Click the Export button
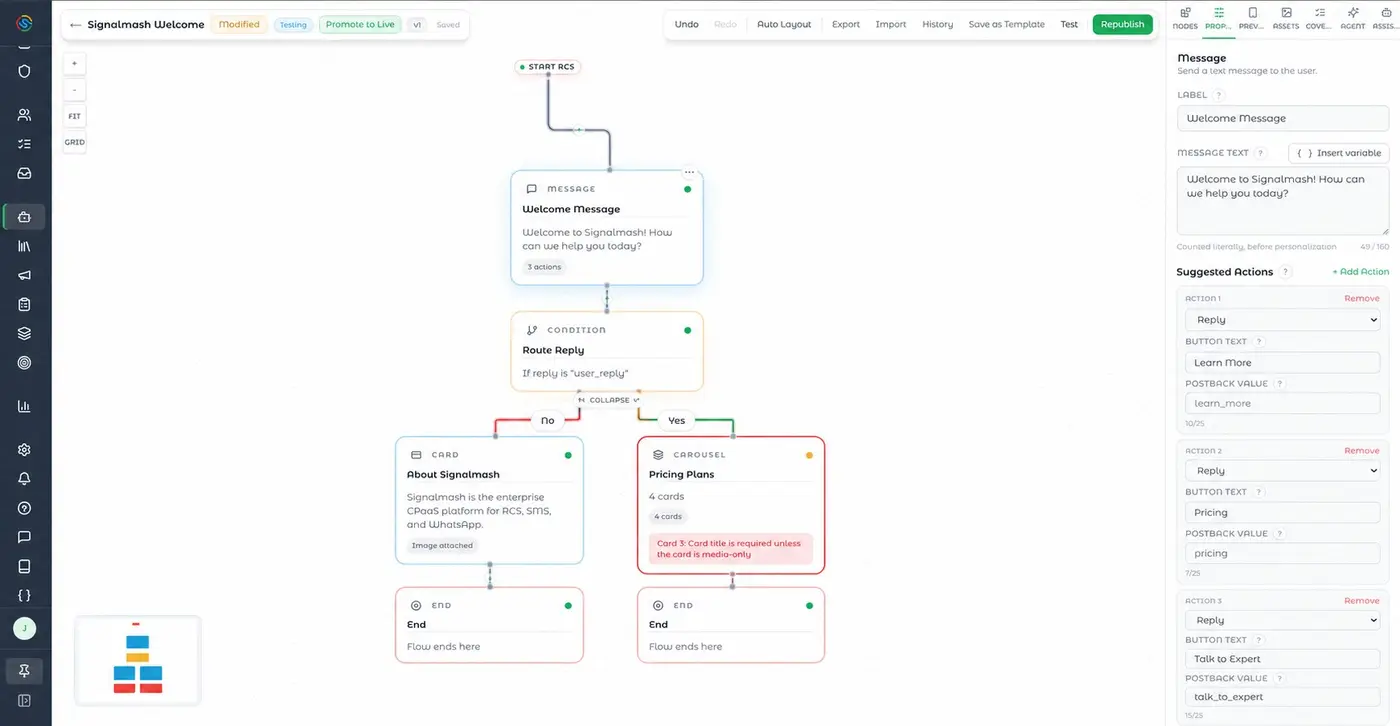Viewport: 1400px width, 726px height. coord(846,25)
